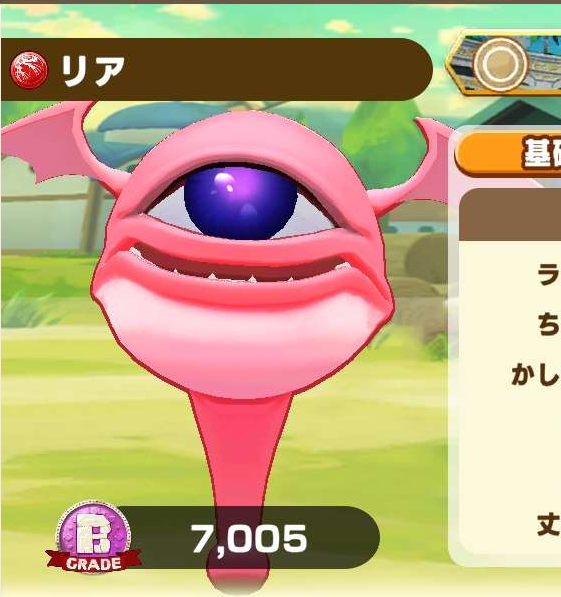Select the stat row starting with かし
This screenshot has width=561, height=597.
(x=536, y=375)
